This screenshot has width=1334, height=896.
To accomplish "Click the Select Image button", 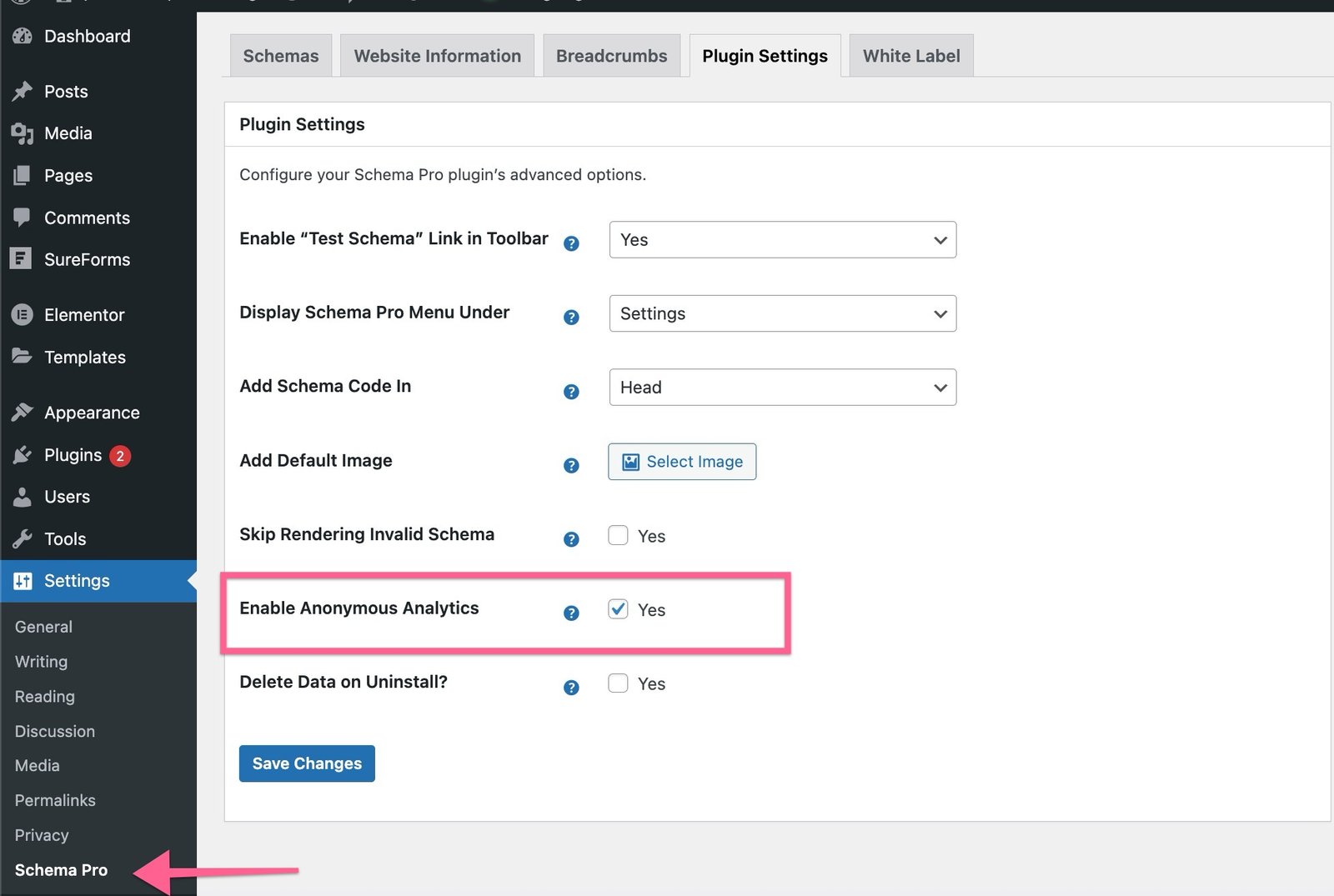I will click(x=682, y=462).
